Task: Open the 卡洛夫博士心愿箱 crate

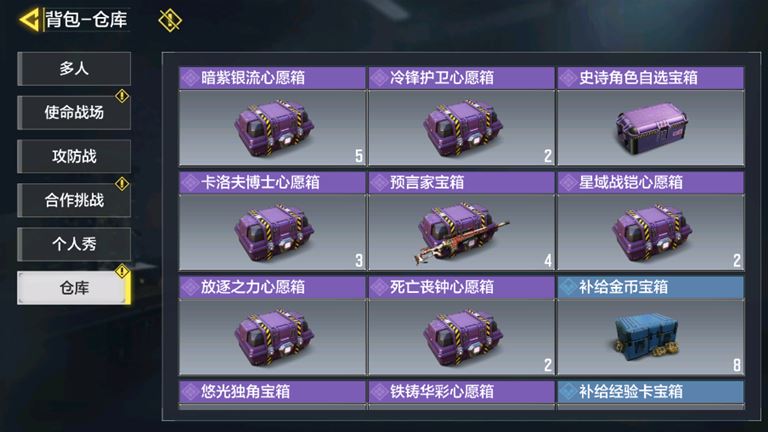Action: pos(272,221)
